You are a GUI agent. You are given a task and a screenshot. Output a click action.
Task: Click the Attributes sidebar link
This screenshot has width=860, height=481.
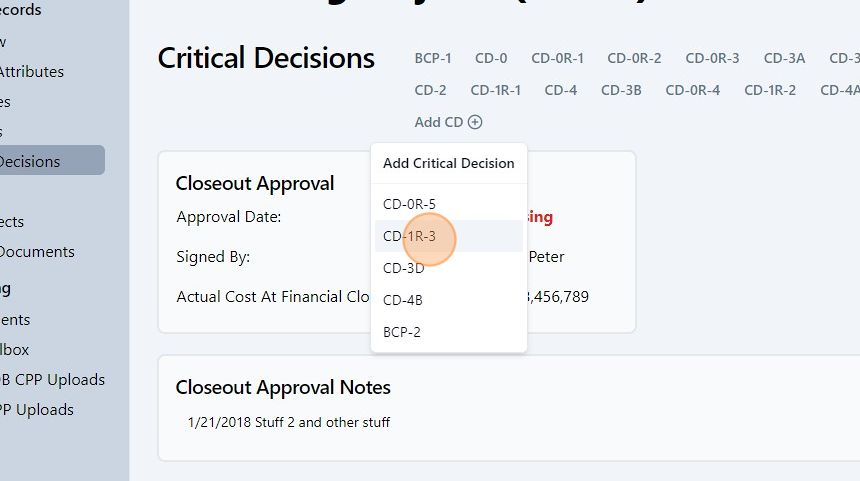(32, 72)
